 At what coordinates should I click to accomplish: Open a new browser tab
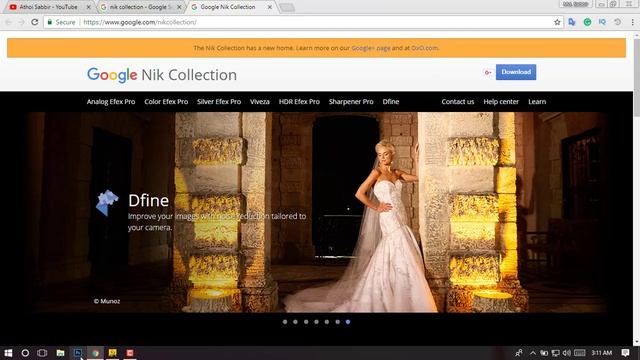[287, 7]
